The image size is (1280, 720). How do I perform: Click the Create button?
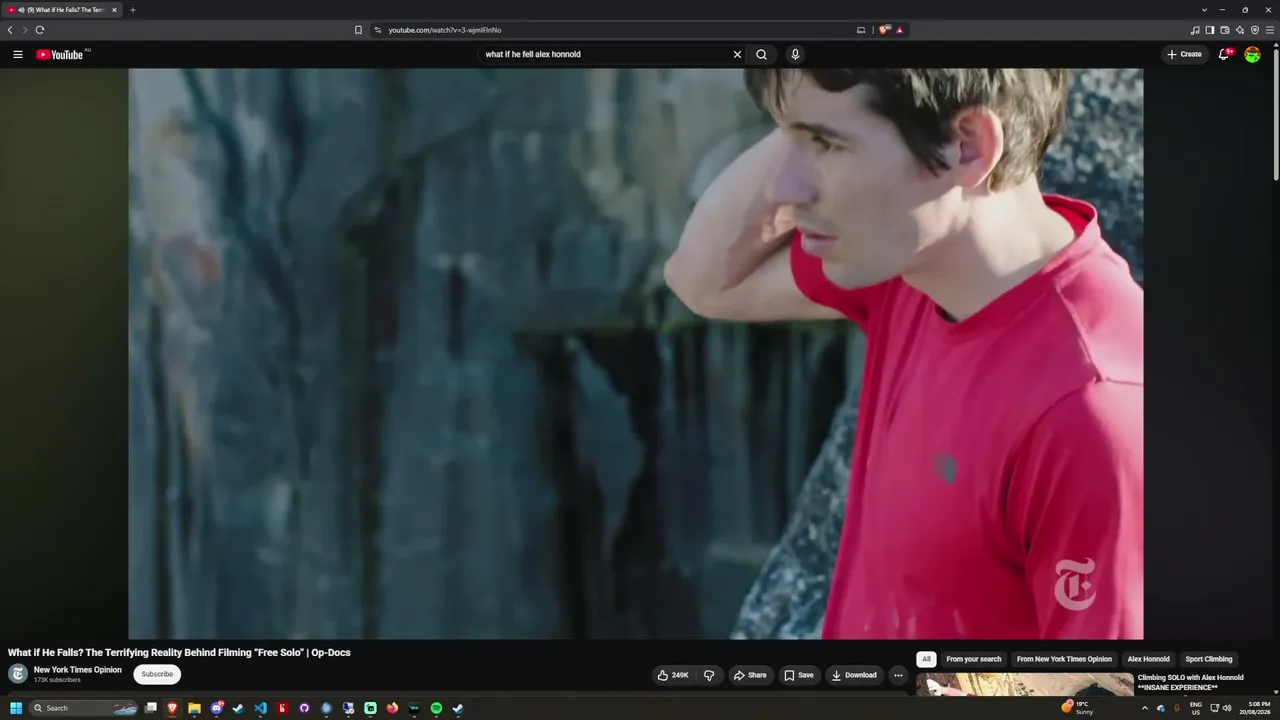1184,54
